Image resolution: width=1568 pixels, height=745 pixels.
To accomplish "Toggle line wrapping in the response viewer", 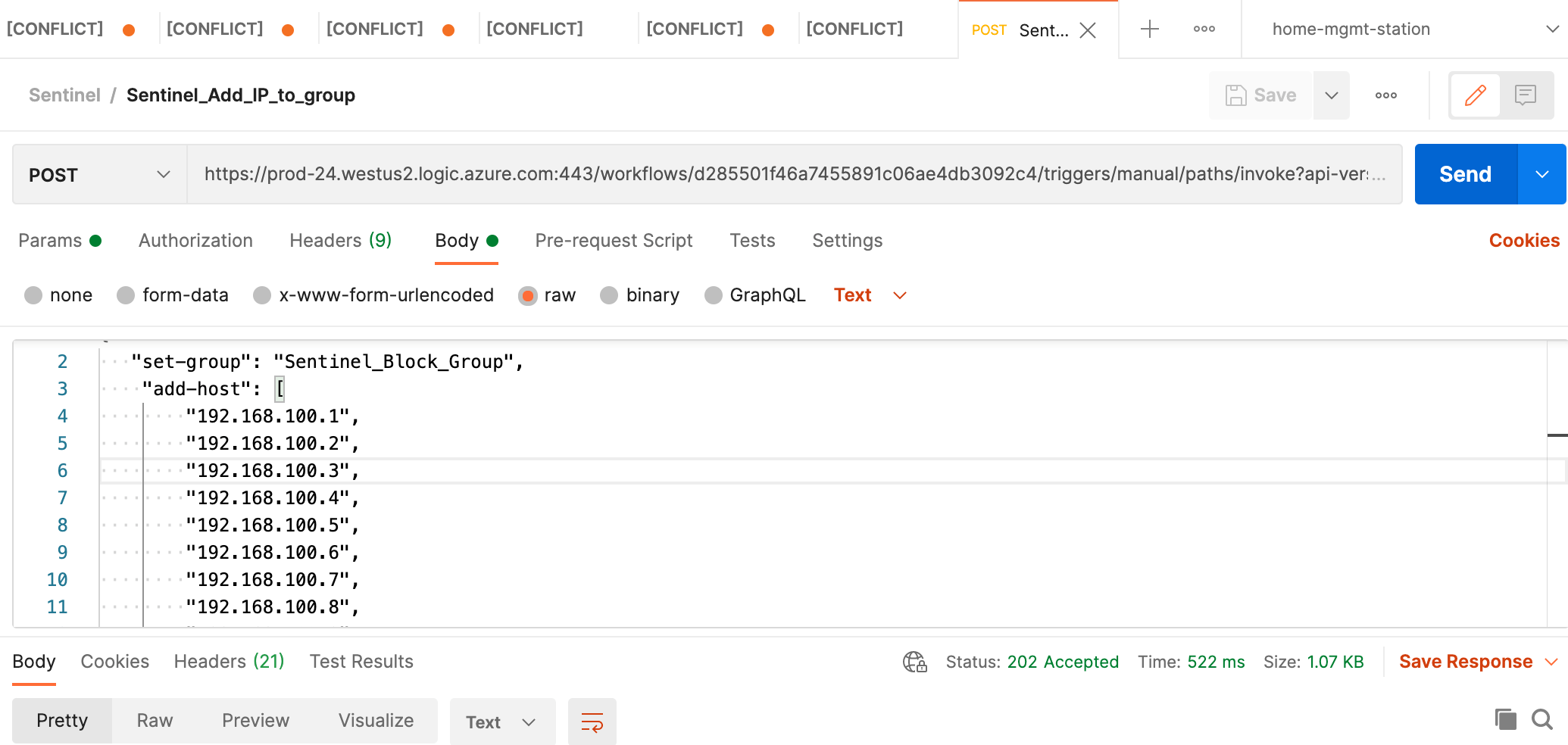I will (x=592, y=721).
